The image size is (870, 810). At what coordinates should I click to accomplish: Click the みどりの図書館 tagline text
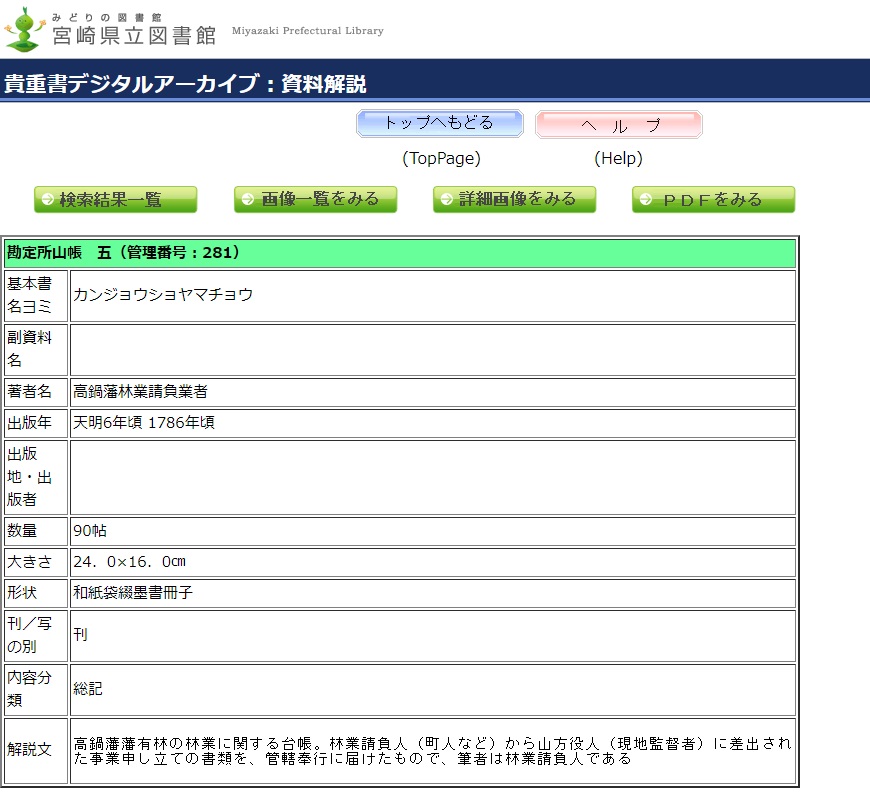pyautogui.click(x=107, y=18)
